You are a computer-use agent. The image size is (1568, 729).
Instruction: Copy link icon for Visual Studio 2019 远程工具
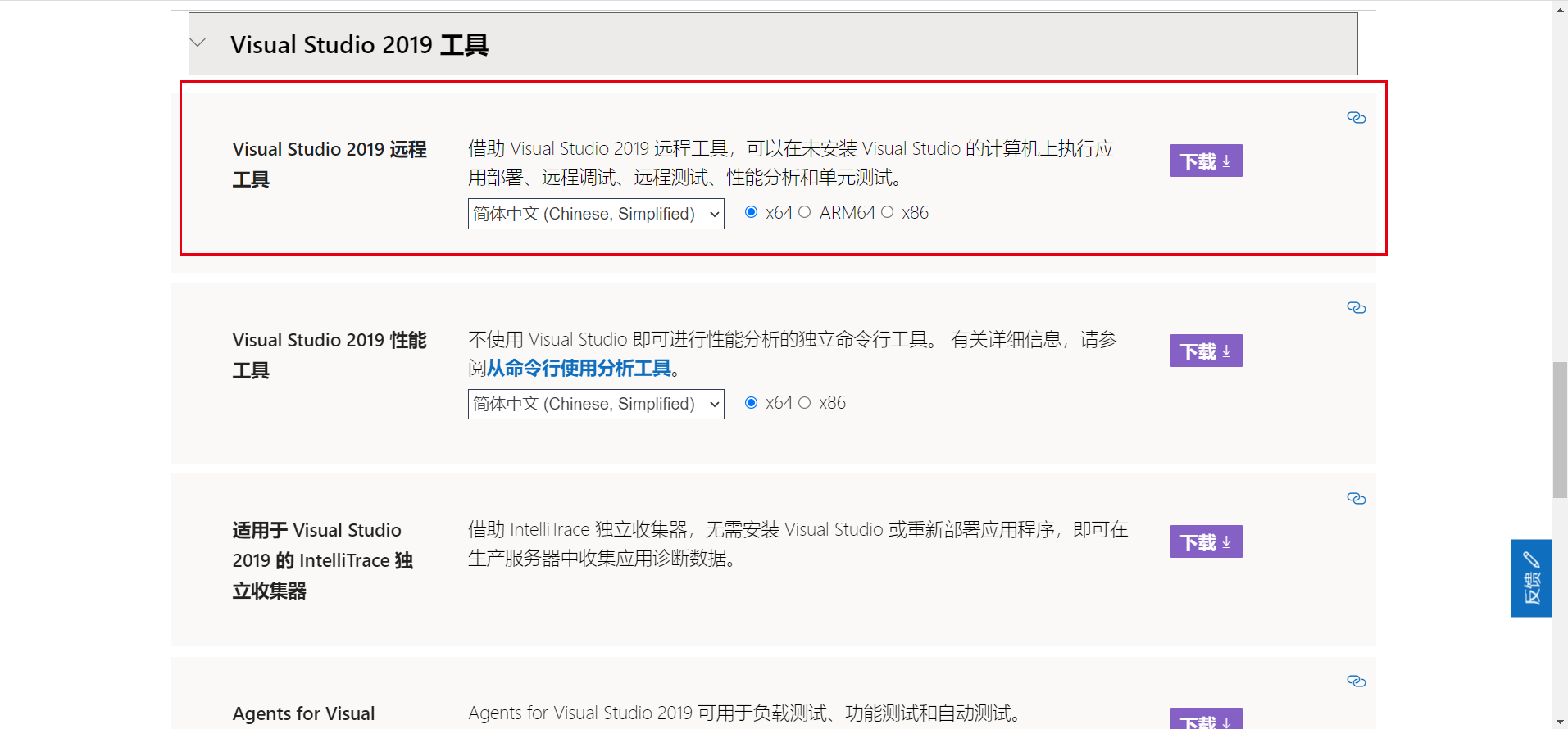pos(1356,117)
